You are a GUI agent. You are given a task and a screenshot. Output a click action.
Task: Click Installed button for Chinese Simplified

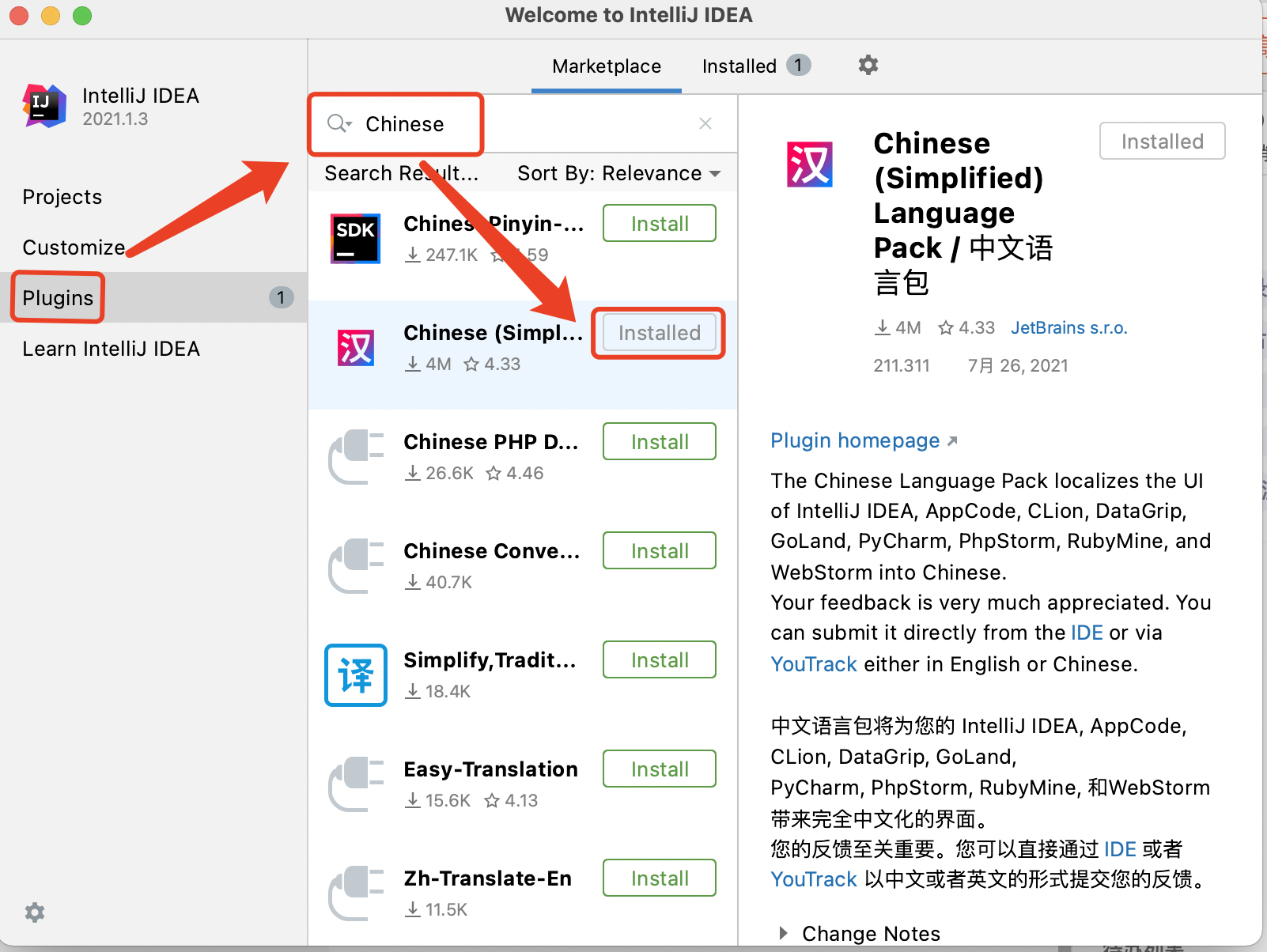tap(660, 333)
